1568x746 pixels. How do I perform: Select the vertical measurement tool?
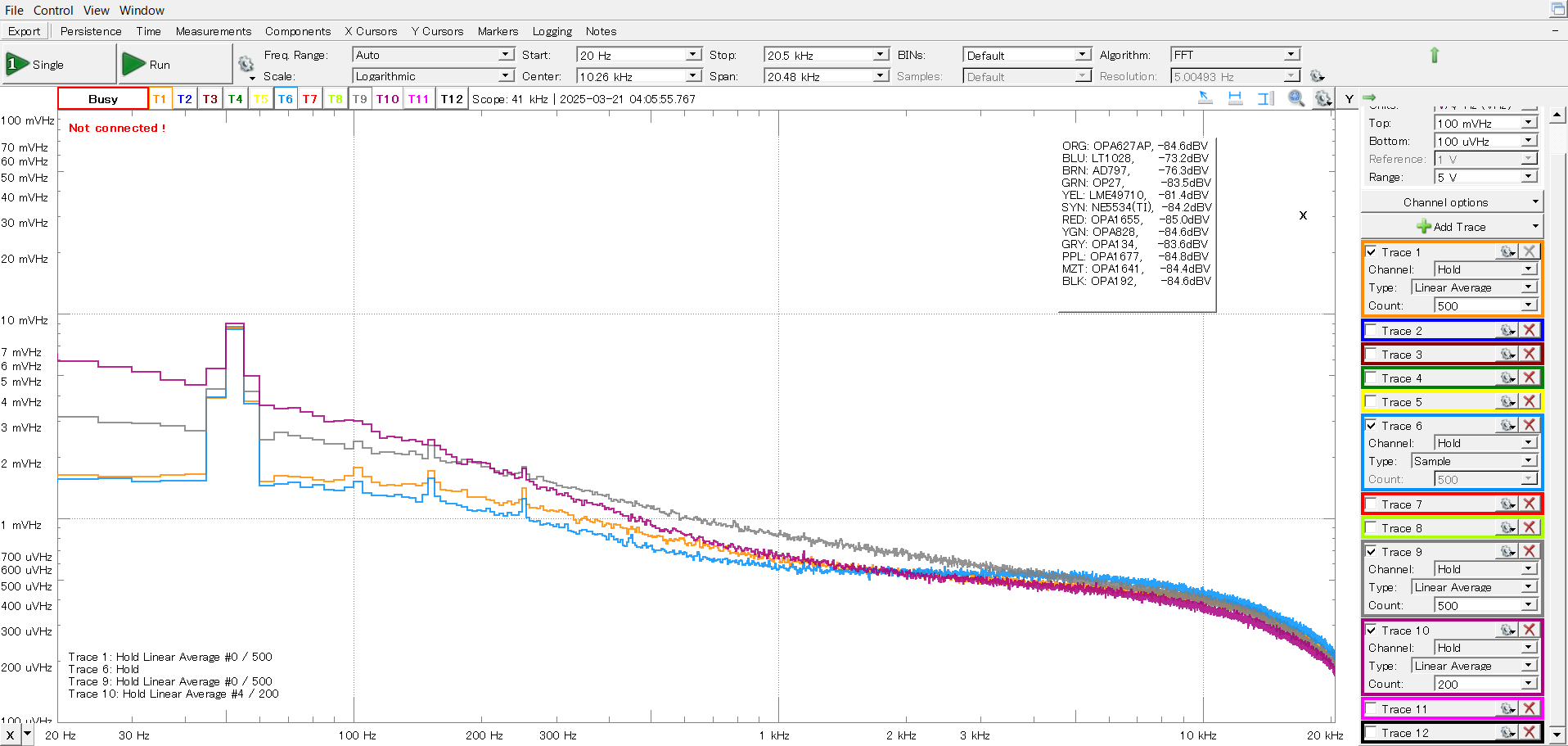1266,98
